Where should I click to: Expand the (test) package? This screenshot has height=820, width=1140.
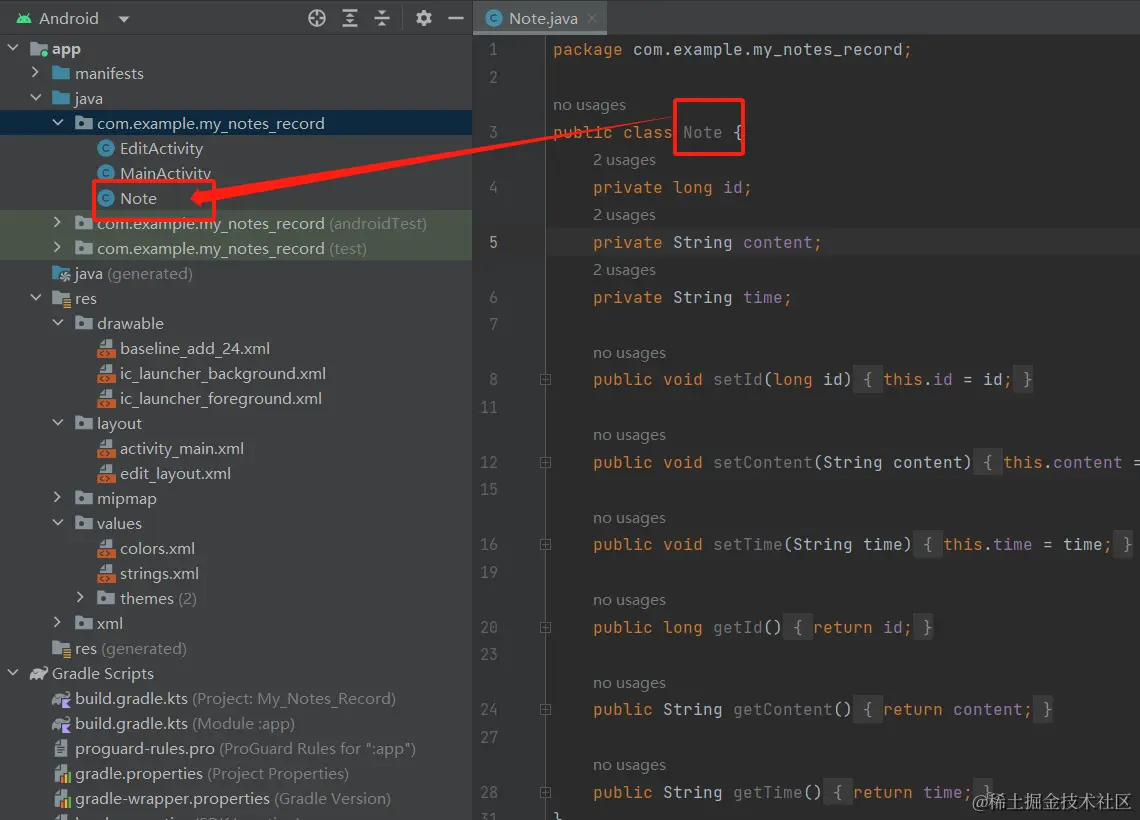(58, 248)
